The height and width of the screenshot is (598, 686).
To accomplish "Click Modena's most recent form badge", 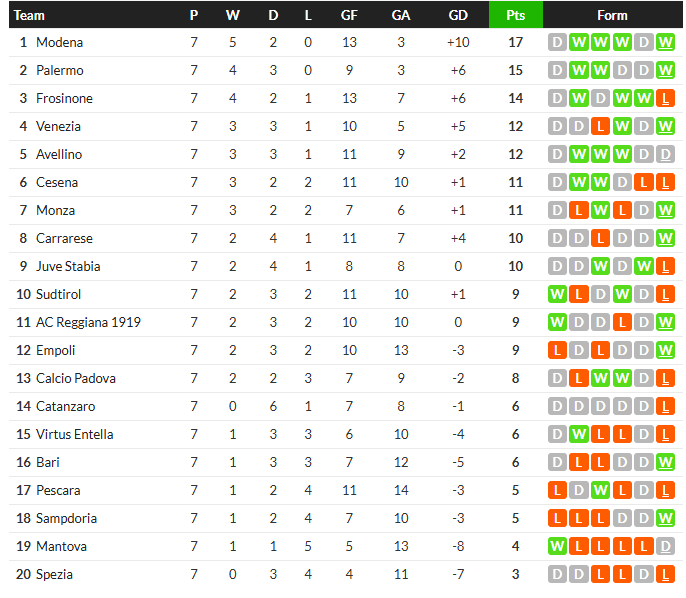I will click(x=666, y=43).
